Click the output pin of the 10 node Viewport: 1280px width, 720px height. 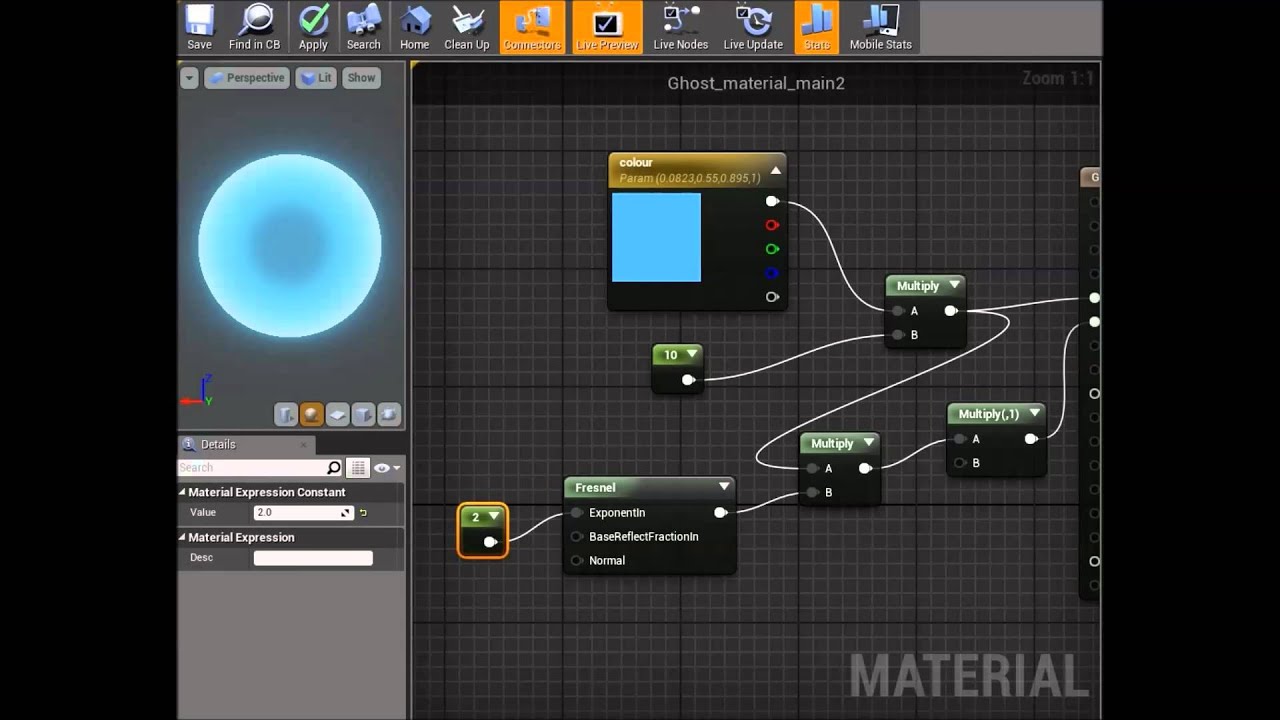688,379
